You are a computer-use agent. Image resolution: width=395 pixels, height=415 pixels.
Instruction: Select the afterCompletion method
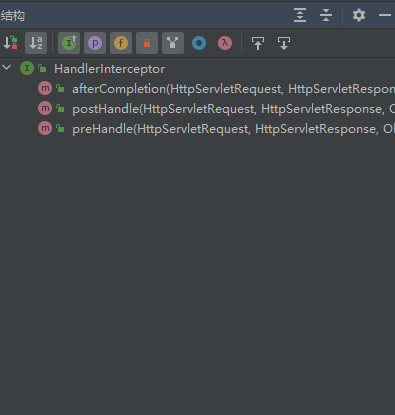tap(233, 89)
